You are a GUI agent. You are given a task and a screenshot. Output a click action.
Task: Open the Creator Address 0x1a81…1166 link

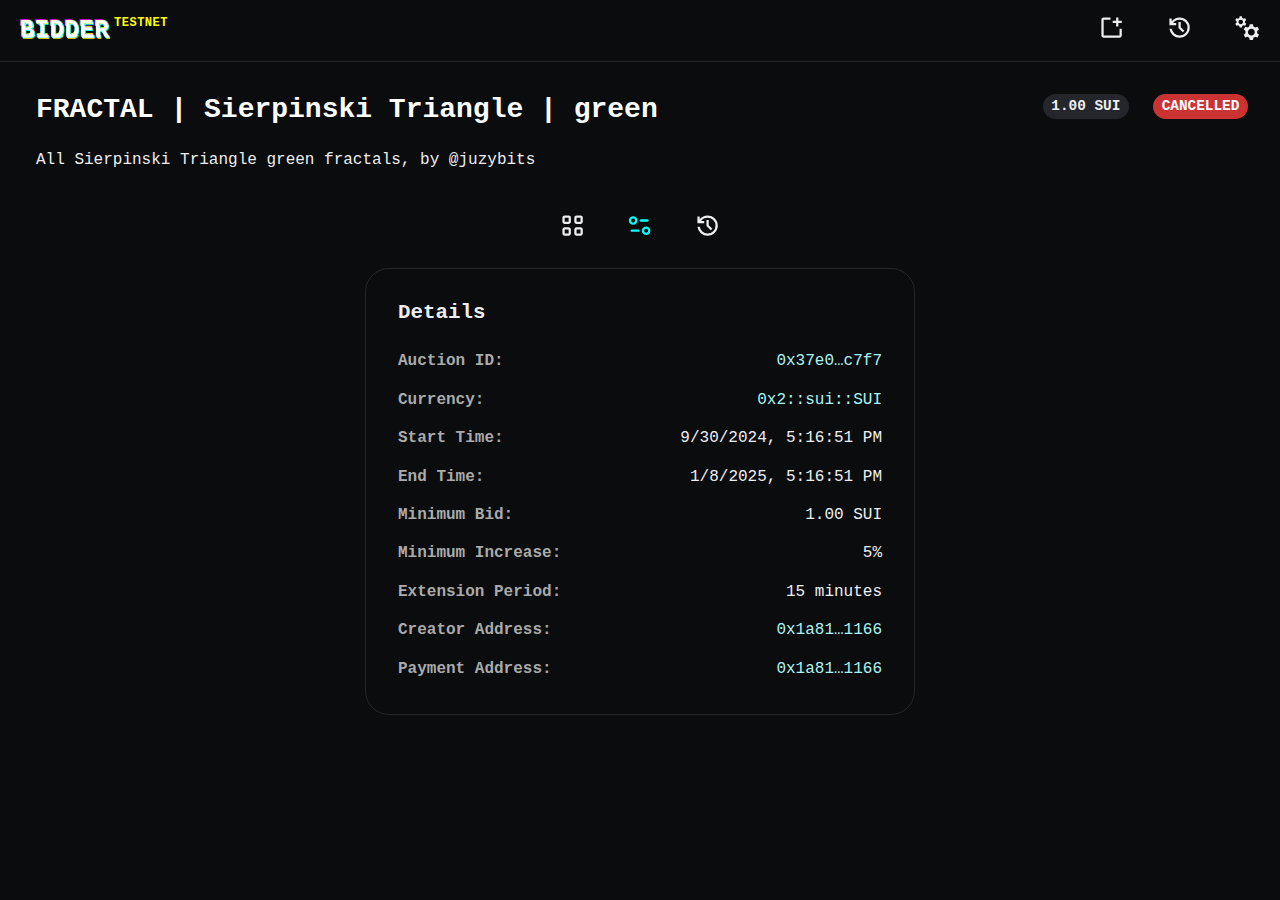point(829,629)
